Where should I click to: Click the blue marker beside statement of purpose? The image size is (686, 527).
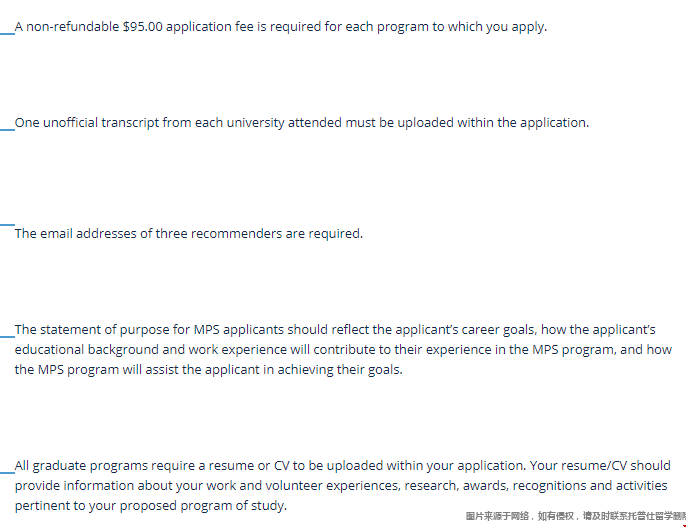click(x=7, y=335)
